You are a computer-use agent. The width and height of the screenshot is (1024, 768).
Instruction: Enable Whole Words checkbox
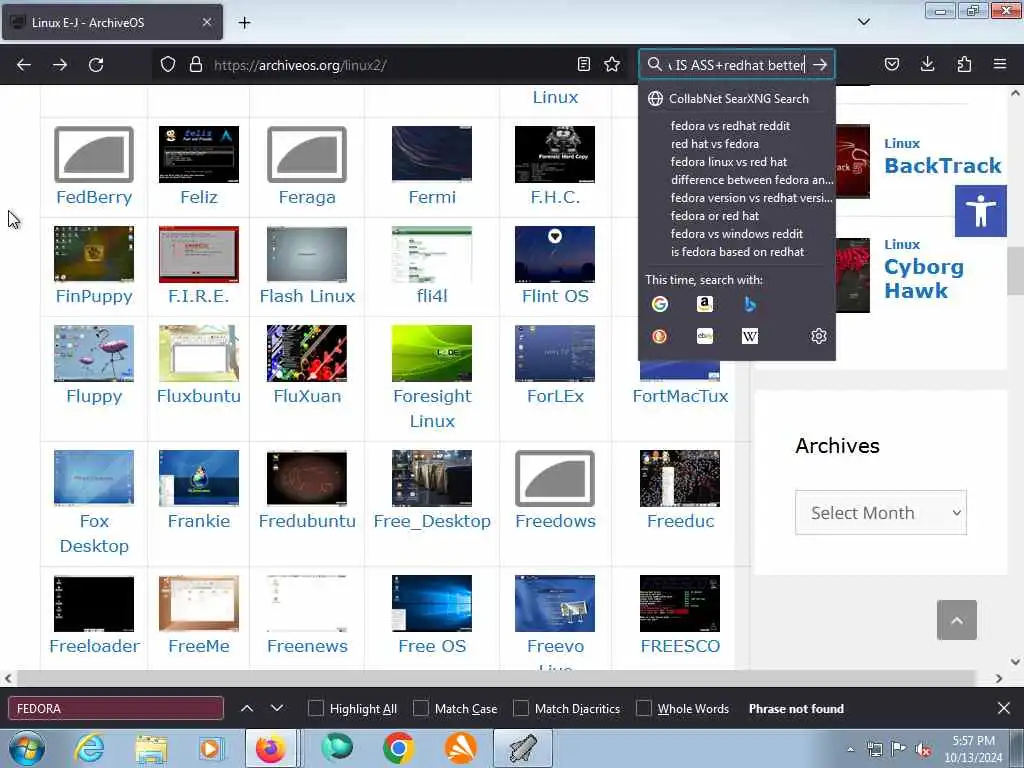[643, 709]
